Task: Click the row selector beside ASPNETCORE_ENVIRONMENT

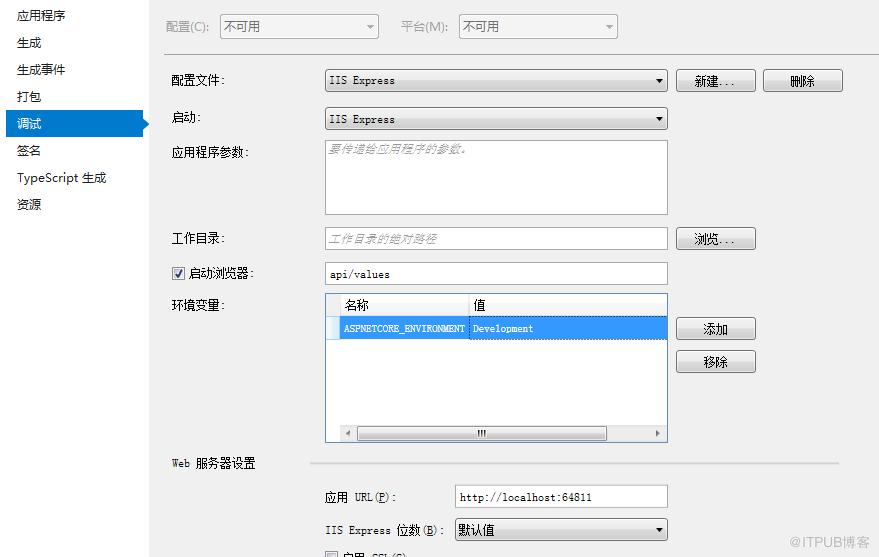Action: point(333,328)
